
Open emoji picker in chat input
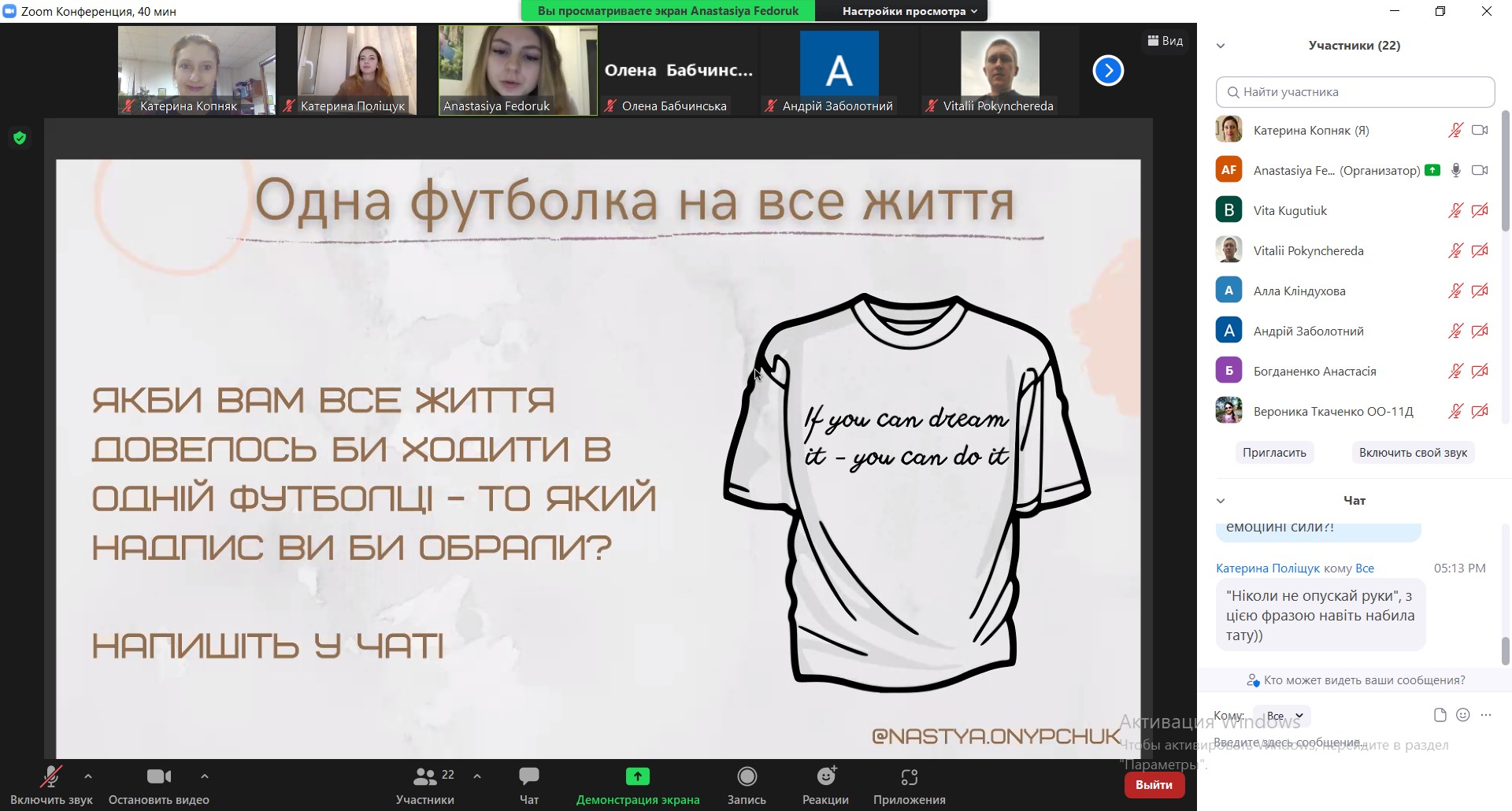(x=1463, y=715)
